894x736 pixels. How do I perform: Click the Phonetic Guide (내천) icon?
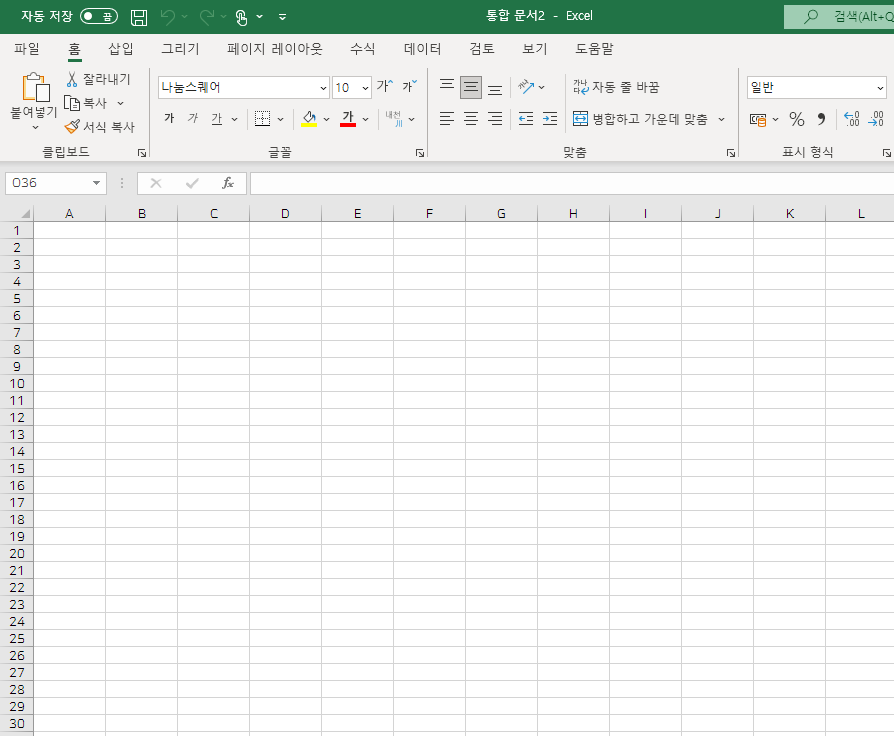tap(394, 119)
